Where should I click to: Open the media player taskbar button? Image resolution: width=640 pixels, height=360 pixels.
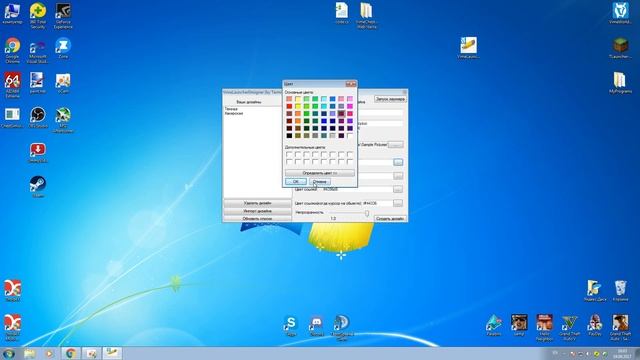tap(49, 353)
